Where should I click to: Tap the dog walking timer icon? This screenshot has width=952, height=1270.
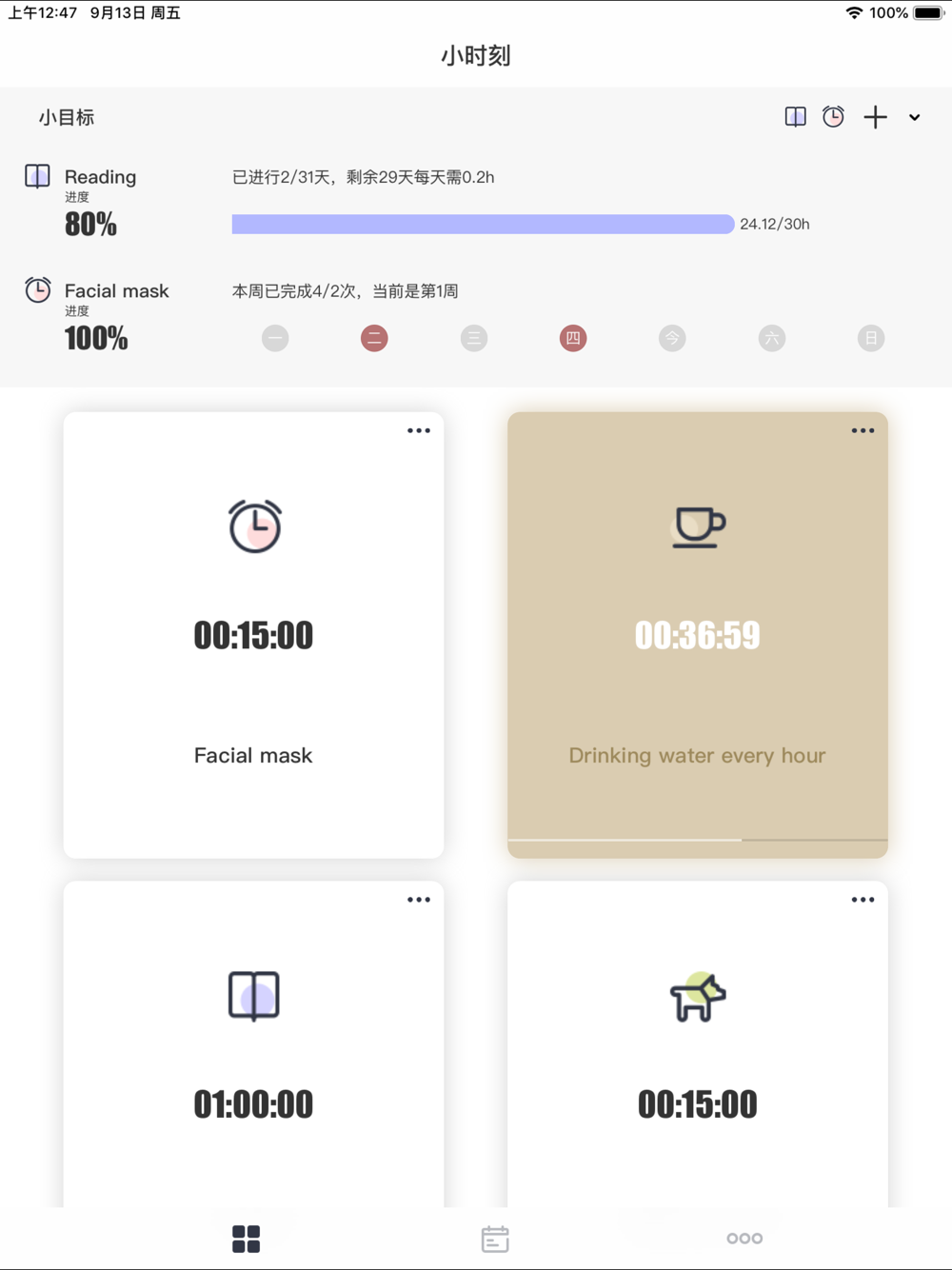pyautogui.click(x=698, y=997)
